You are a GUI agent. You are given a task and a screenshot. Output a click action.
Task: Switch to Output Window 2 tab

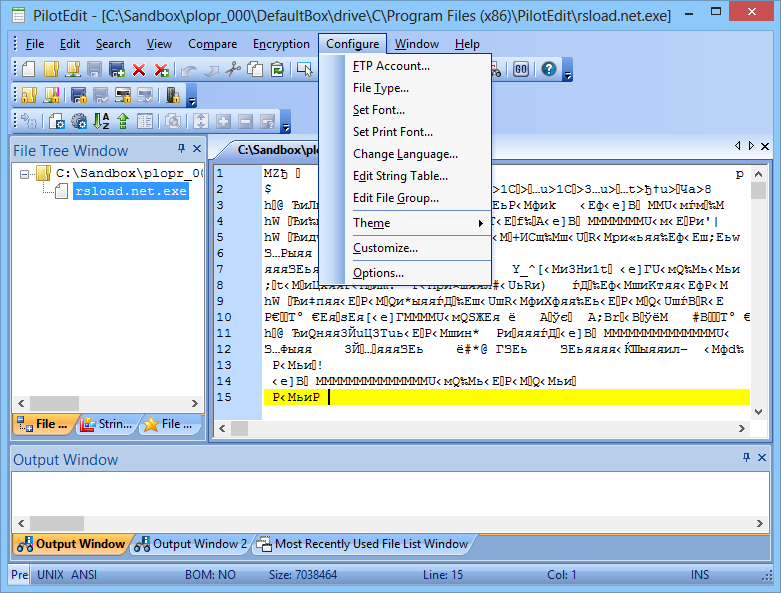(x=191, y=544)
